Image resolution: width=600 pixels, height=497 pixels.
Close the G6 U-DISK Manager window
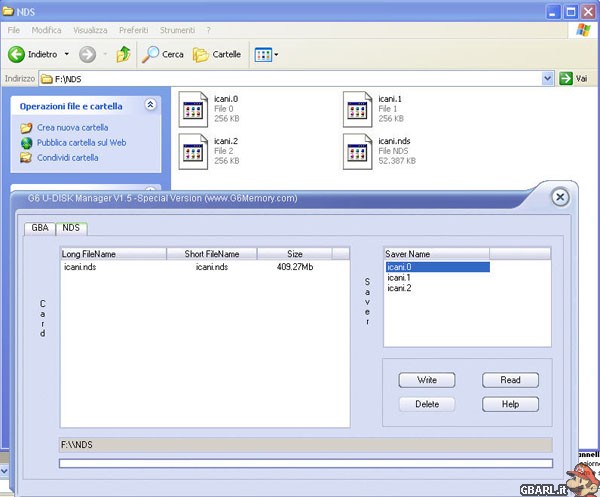[x=560, y=197]
